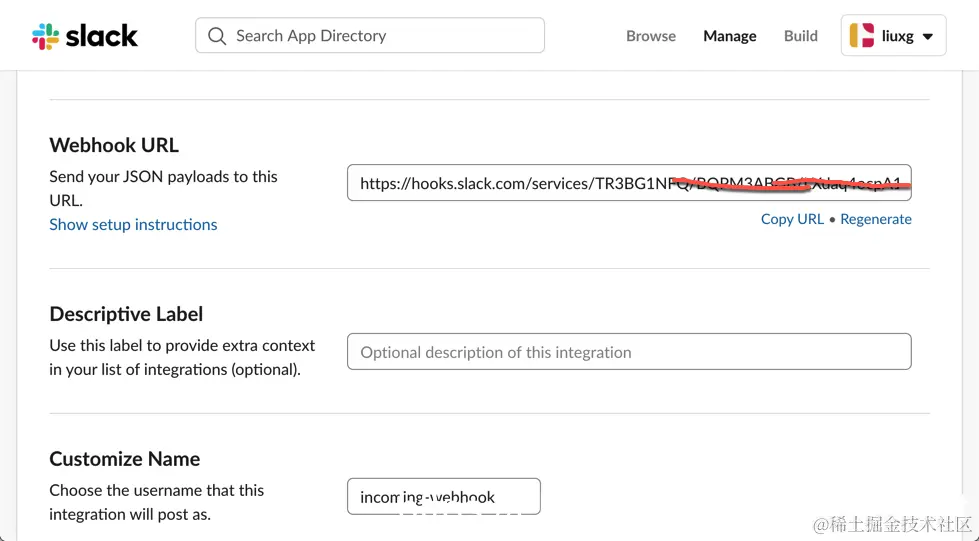Open the Manage menu item
Screen dimensions: 979x541
point(729,36)
